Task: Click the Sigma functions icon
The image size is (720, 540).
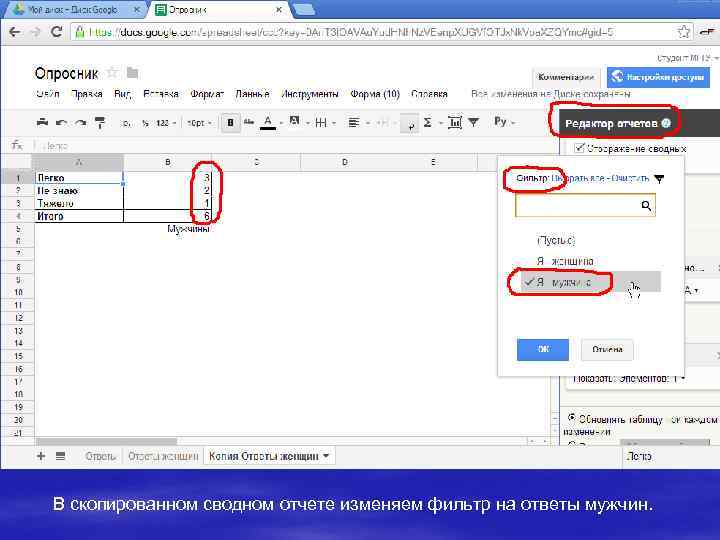Action: [428, 122]
